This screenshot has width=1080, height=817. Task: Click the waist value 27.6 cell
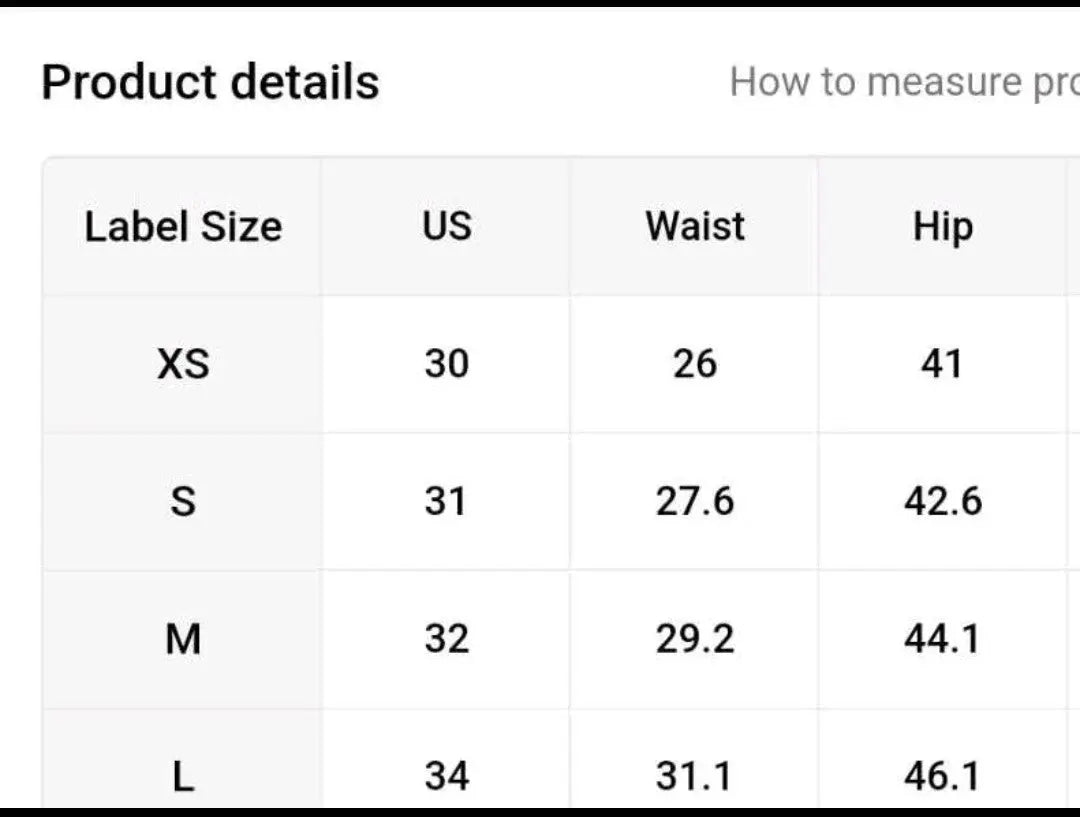[x=695, y=501]
